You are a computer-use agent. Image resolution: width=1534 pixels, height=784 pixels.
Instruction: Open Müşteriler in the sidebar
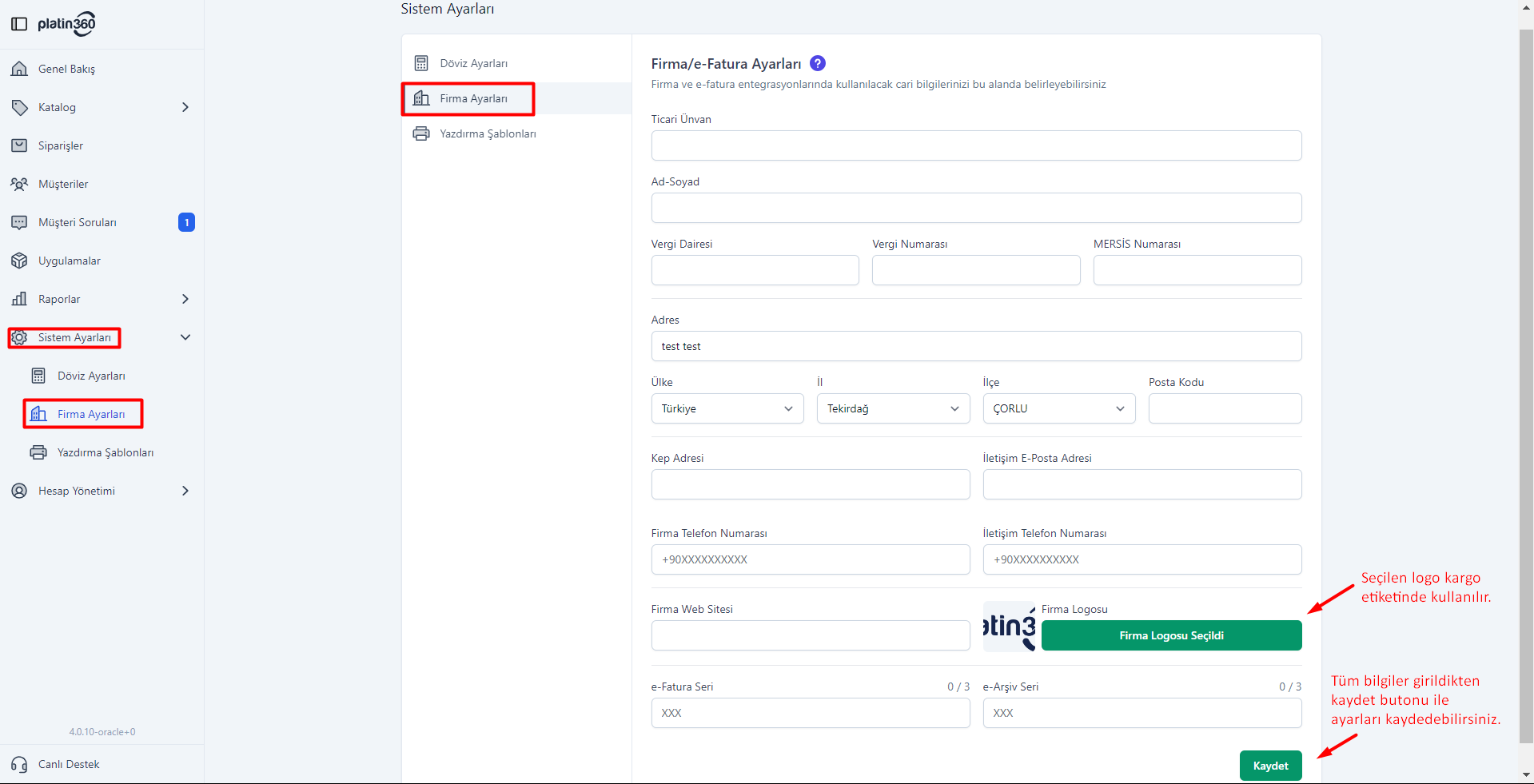(x=63, y=184)
